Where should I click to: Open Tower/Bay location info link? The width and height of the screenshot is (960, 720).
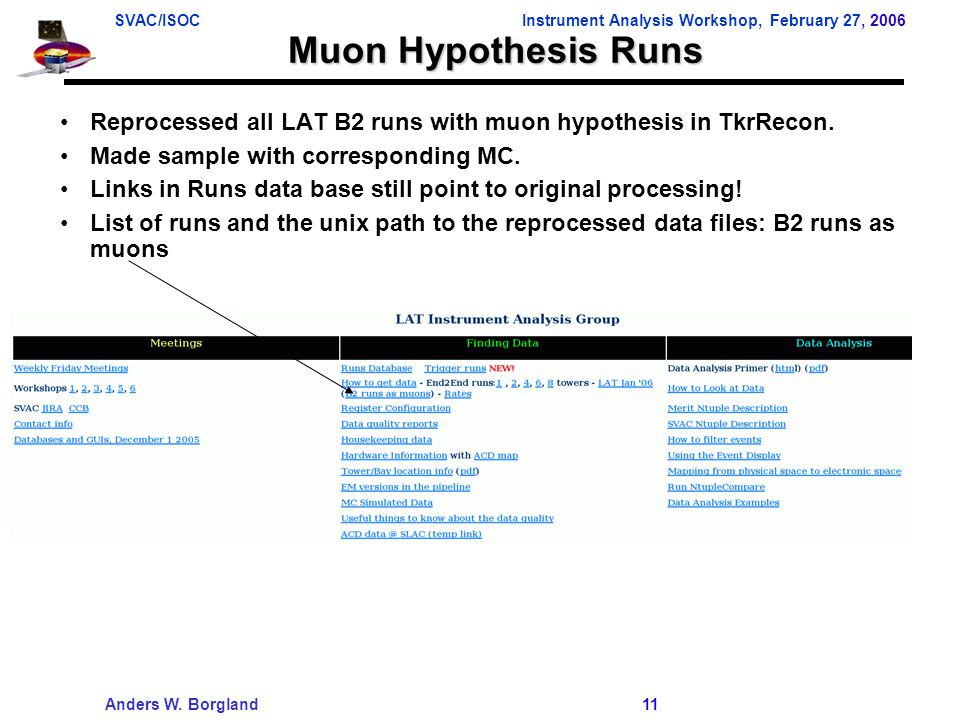(397, 471)
